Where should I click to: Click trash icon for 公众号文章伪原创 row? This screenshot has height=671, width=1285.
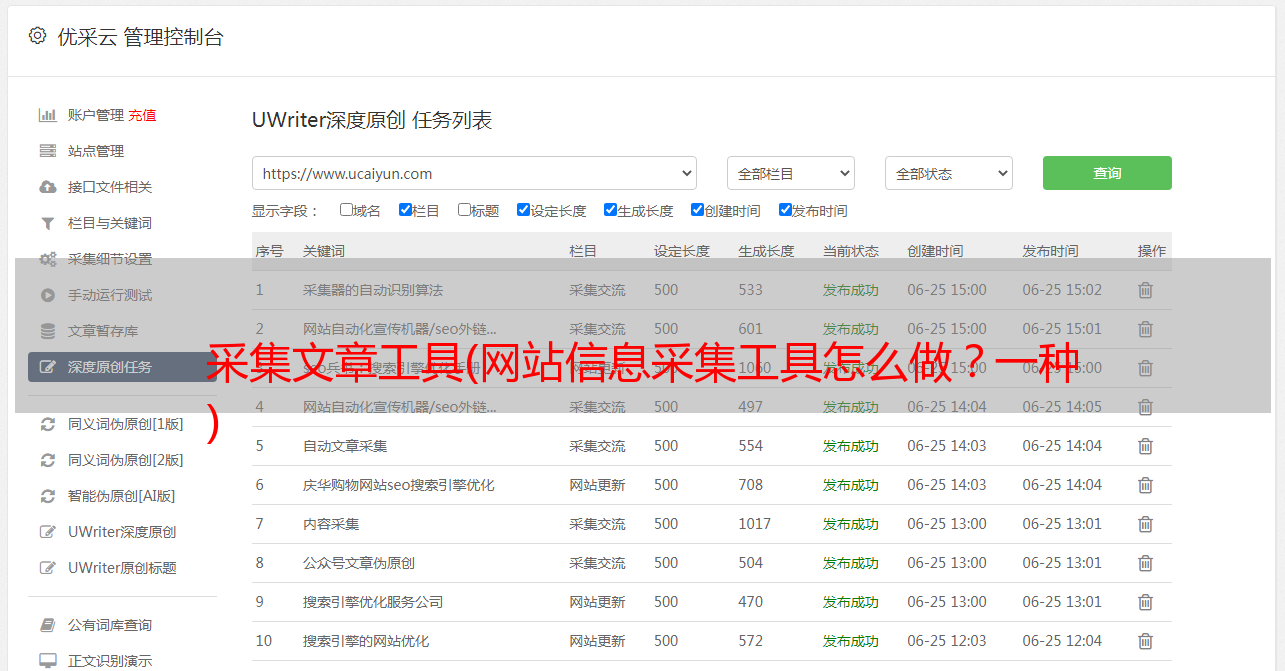(x=1146, y=563)
